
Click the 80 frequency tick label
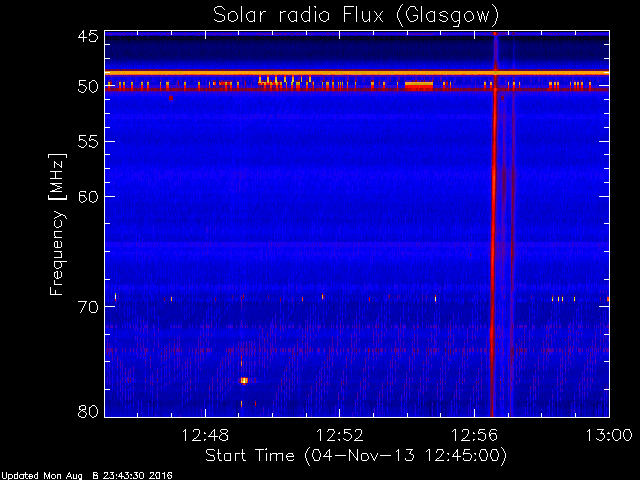(88, 411)
